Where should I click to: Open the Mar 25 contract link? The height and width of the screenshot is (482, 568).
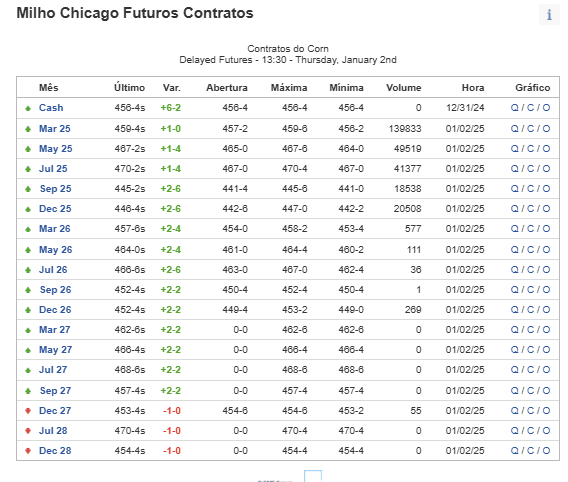(x=55, y=129)
